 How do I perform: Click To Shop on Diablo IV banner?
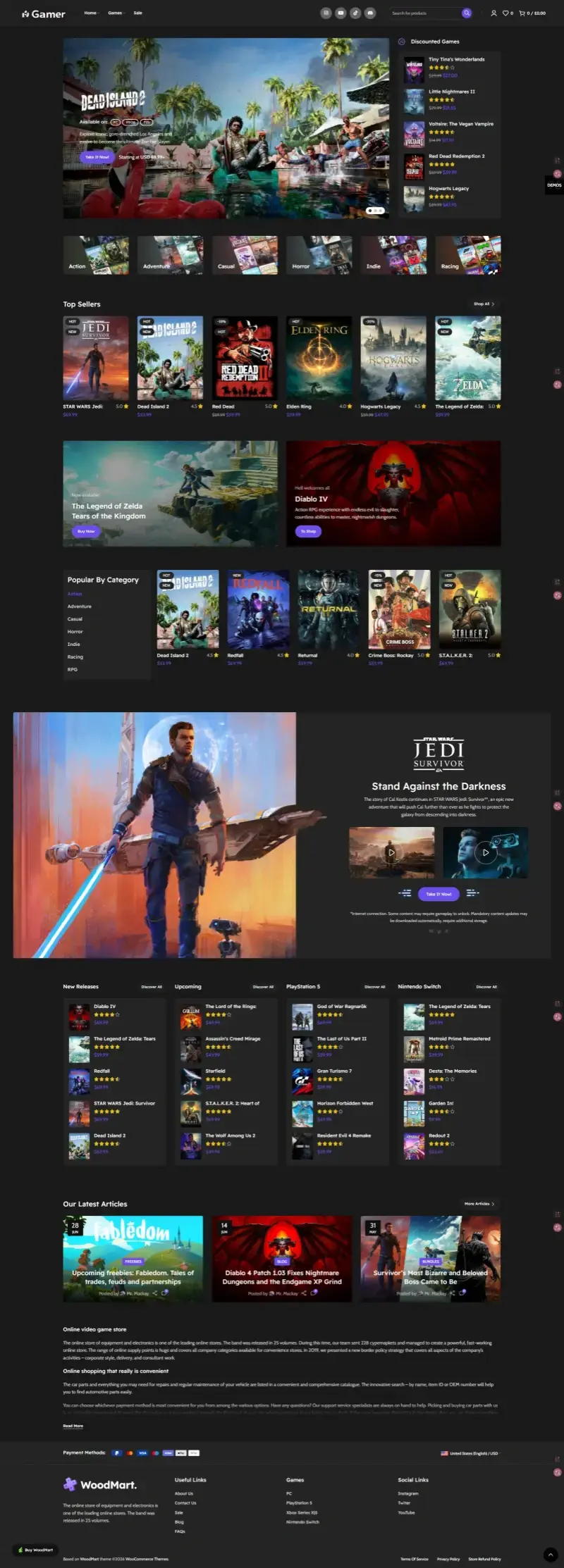click(x=308, y=531)
